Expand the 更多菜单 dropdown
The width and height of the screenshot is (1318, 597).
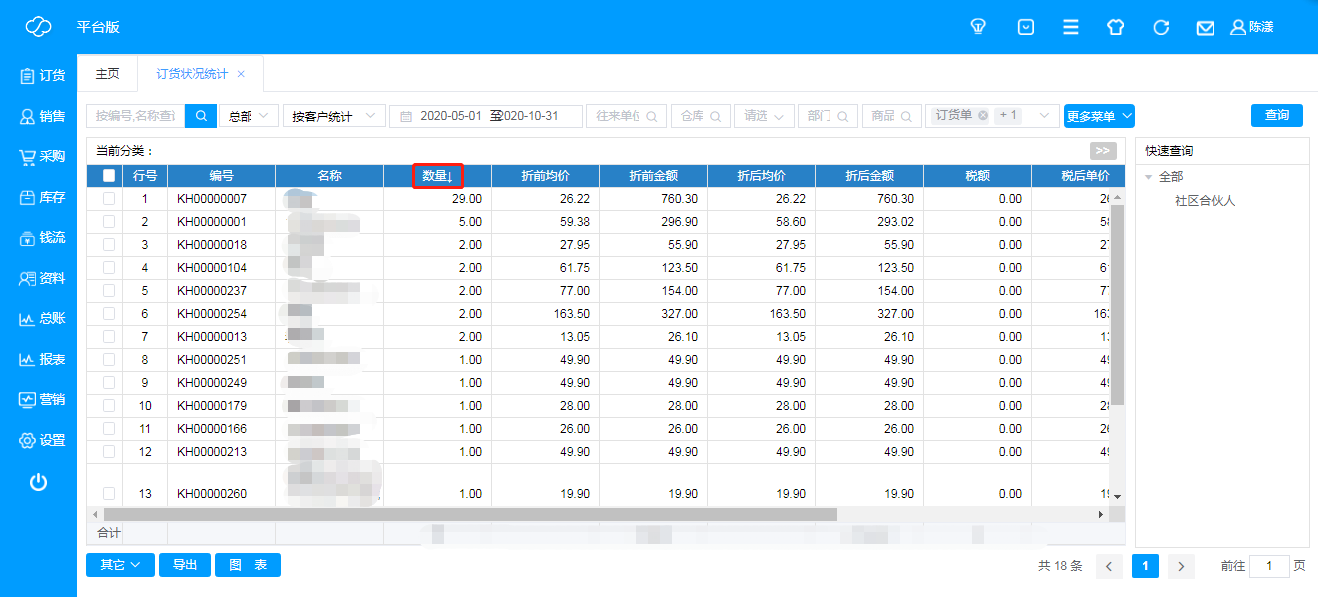tap(1099, 116)
